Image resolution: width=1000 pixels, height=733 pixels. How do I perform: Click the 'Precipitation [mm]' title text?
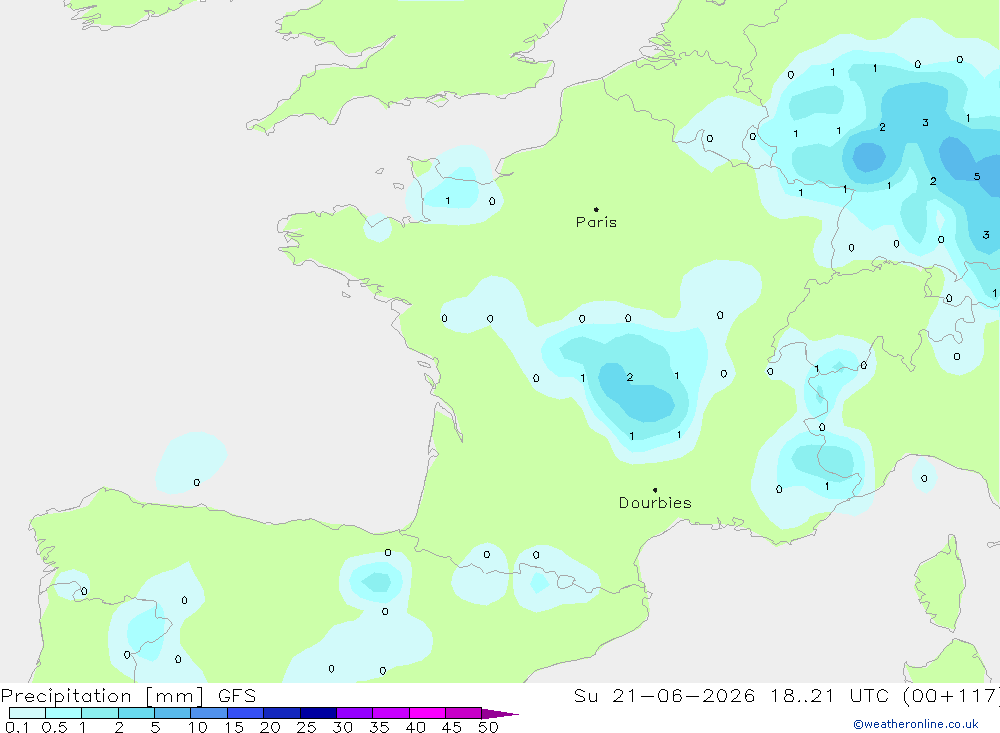(x=102, y=696)
